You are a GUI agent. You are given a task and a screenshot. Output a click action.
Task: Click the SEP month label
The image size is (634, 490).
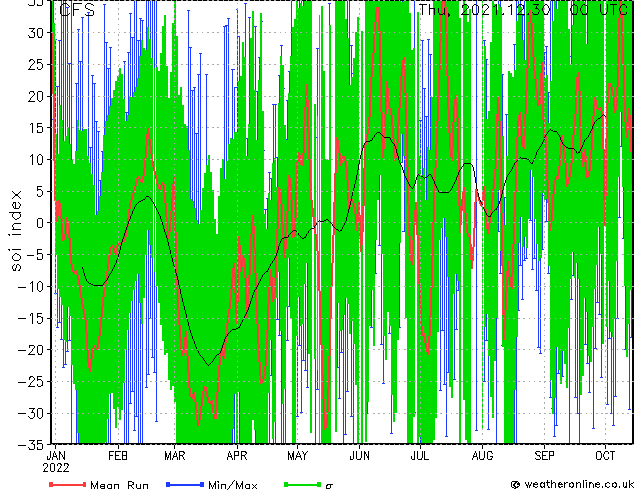click(544, 456)
